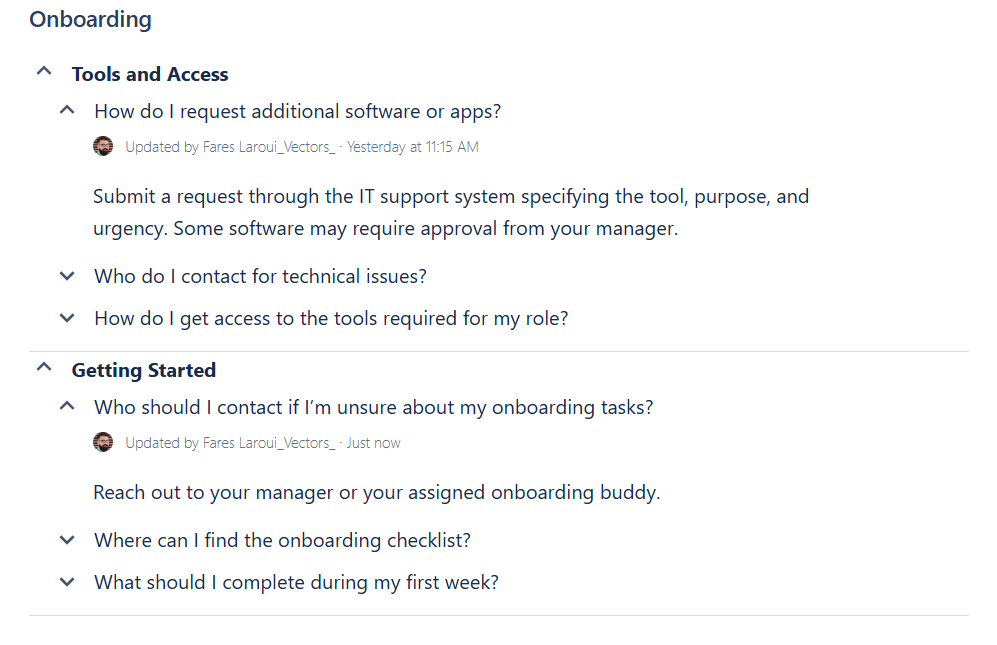Collapse the software request question answer
This screenshot has height=645, width=997.
66,110
